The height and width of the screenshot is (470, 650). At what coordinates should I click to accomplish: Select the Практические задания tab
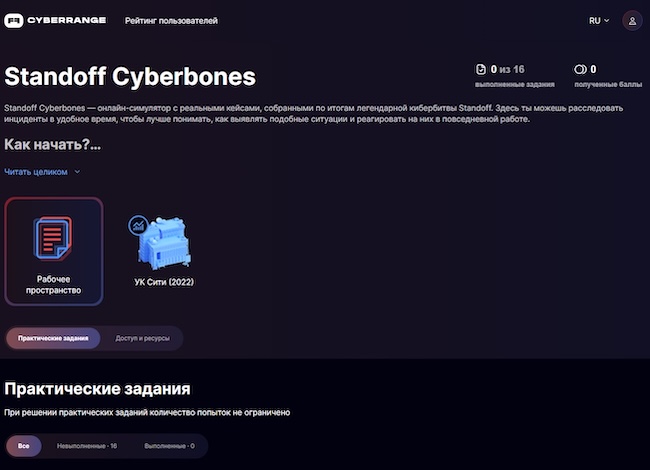tap(53, 338)
